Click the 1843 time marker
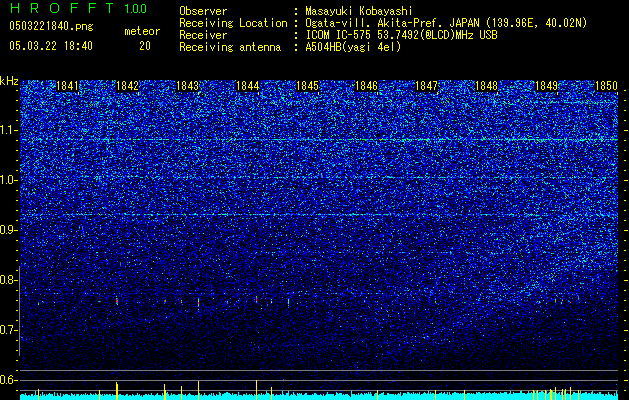 [x=187, y=86]
